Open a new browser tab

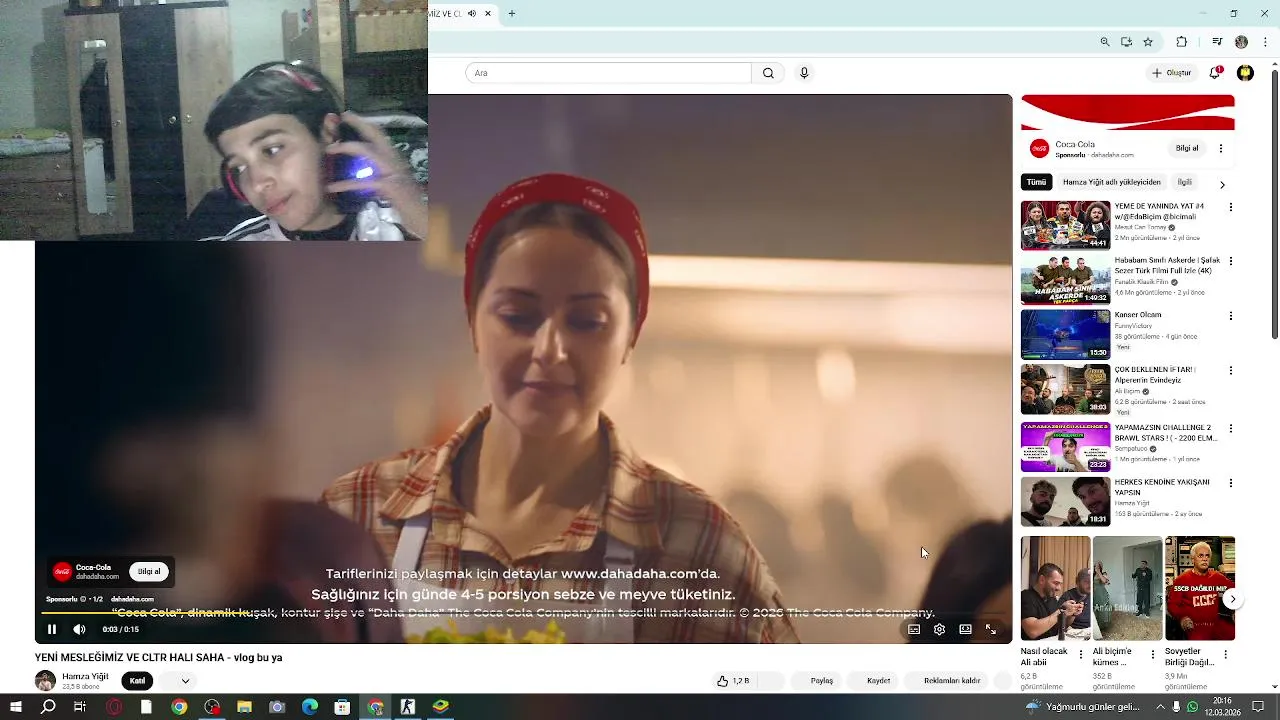point(511,14)
